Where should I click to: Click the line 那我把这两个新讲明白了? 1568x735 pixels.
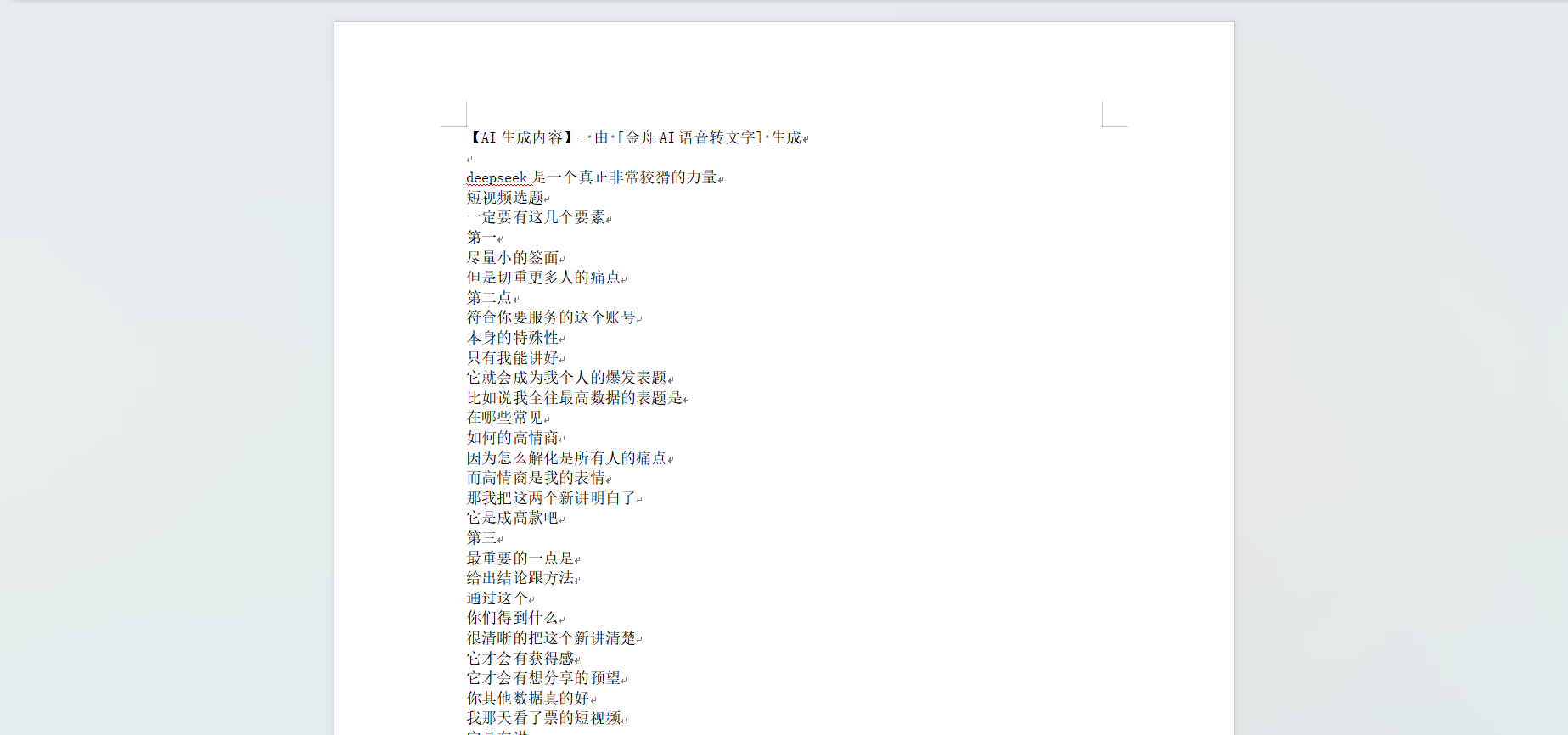(551, 498)
